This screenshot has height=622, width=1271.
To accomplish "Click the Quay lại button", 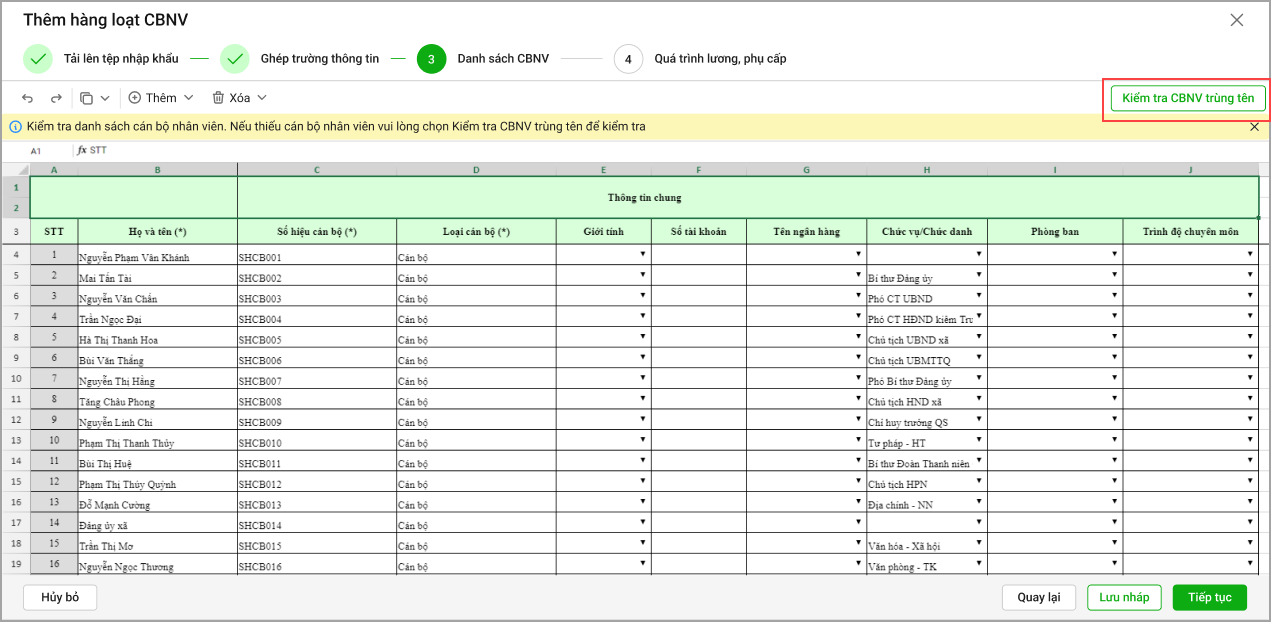I will [x=1038, y=597].
